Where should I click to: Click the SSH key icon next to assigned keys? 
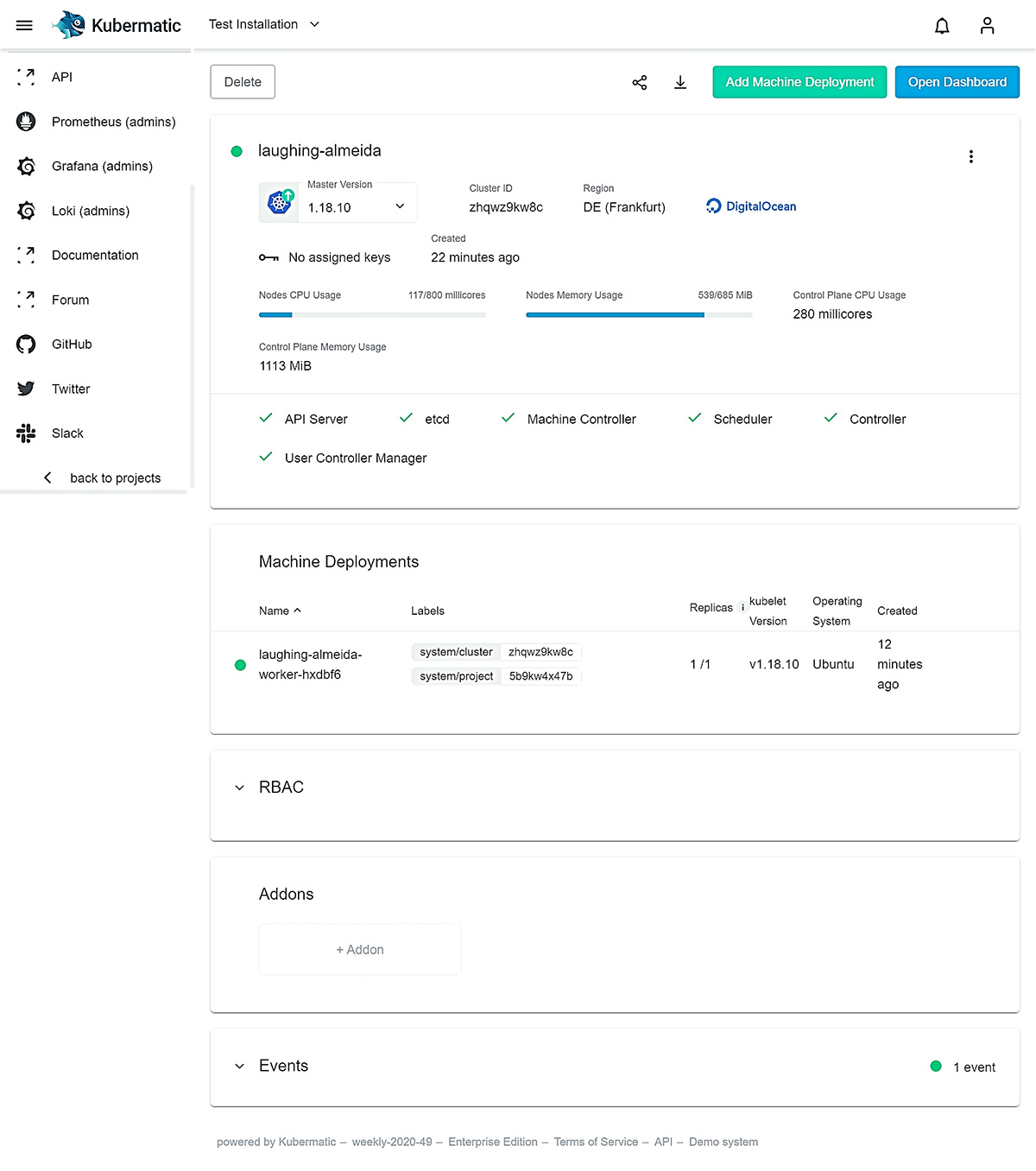pos(268,257)
